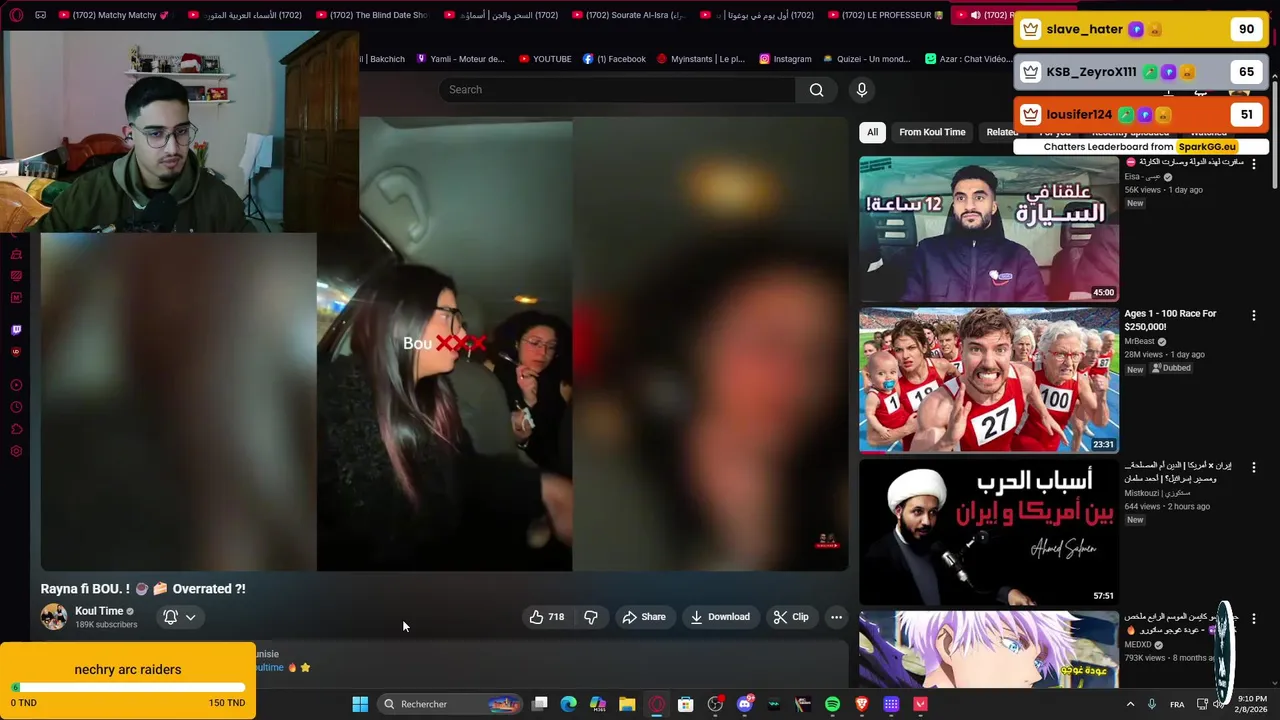The image size is (1280, 720).
Task: Select the All filter chip
Action: [872, 132]
